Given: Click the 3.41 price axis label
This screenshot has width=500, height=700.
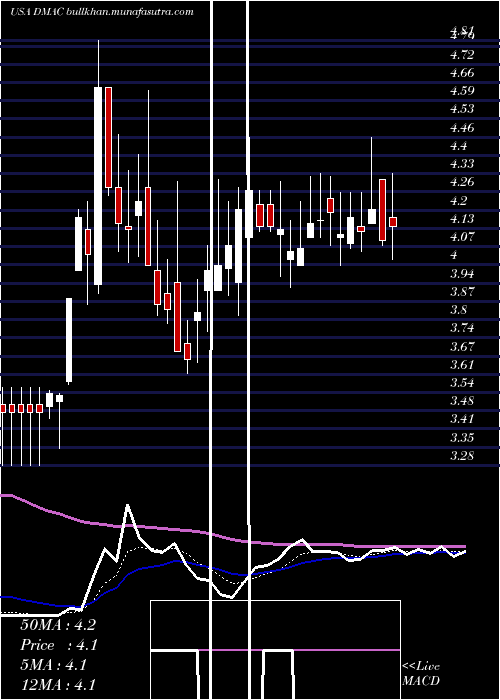Looking at the screenshot, I should point(462,419).
